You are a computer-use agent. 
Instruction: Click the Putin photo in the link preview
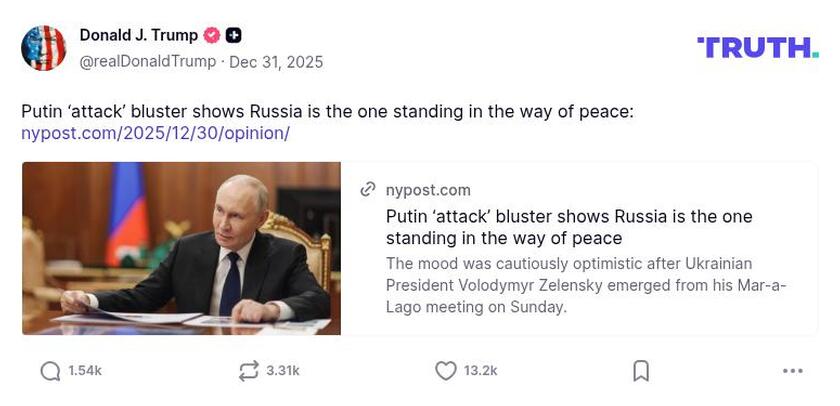[181, 248]
